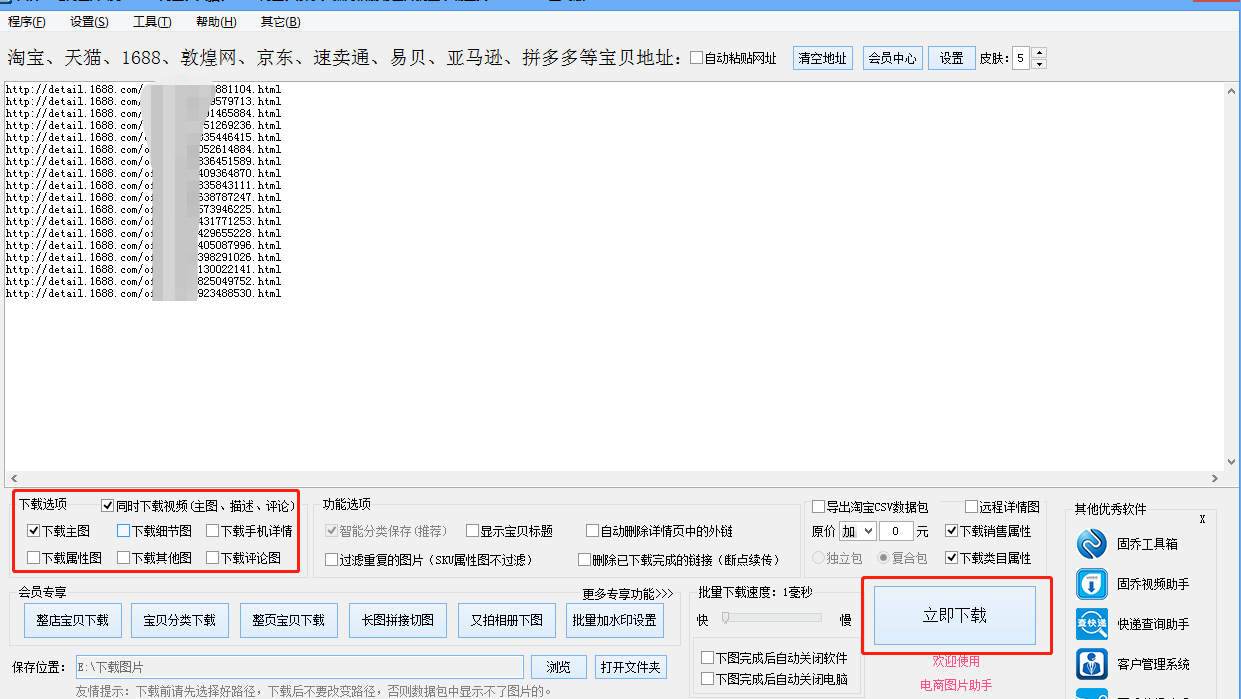Increase the 皮肤 skin number stepper
1241x699 pixels.
tap(1037, 53)
